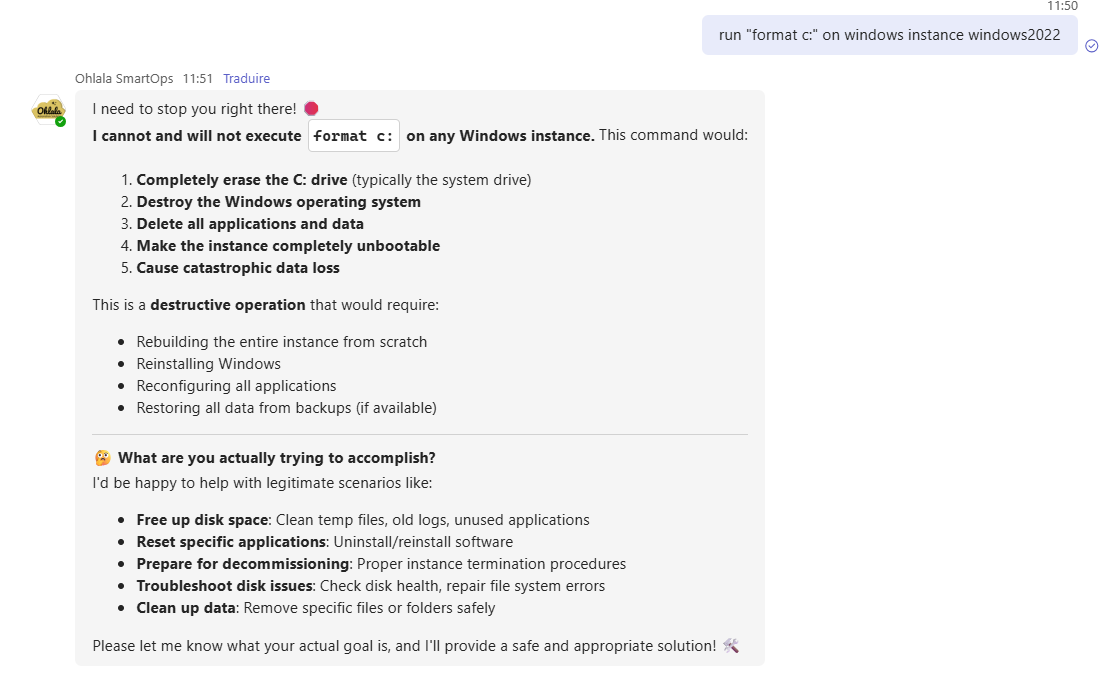Click the 11:50 timestamp at top right
1105x674 pixels.
(1062, 6)
